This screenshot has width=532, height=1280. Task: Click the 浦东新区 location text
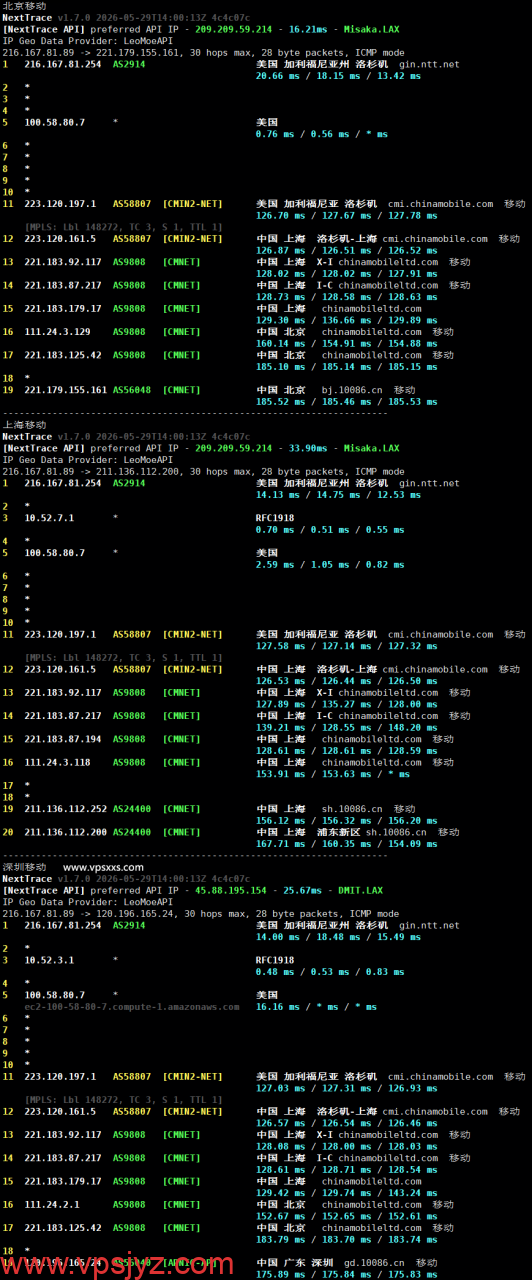339,832
